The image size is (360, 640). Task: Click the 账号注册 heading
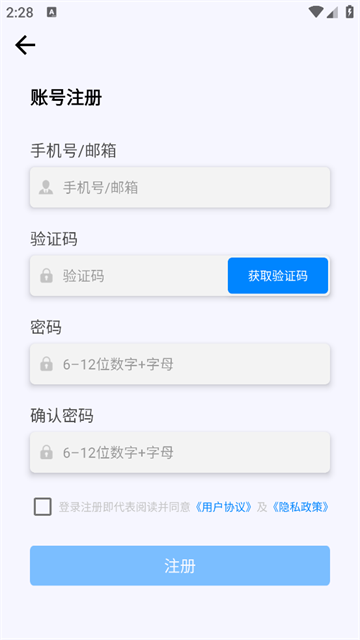point(66,98)
